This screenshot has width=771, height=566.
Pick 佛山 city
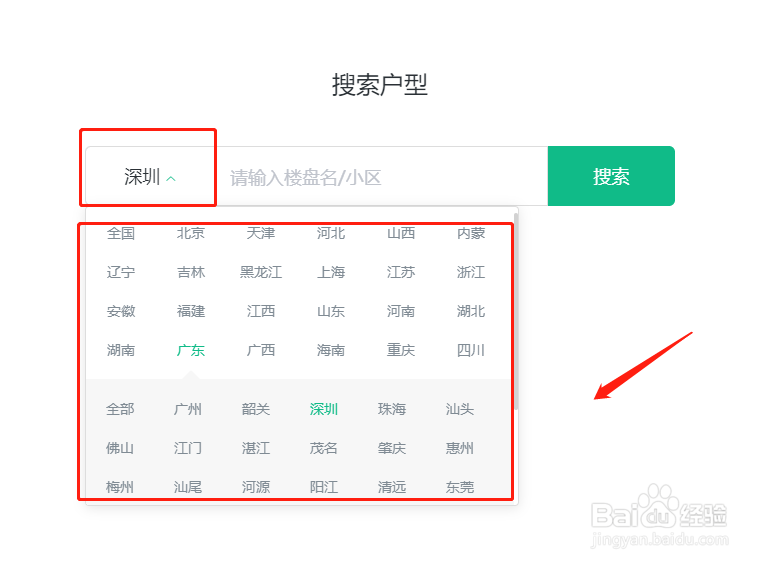click(x=120, y=448)
